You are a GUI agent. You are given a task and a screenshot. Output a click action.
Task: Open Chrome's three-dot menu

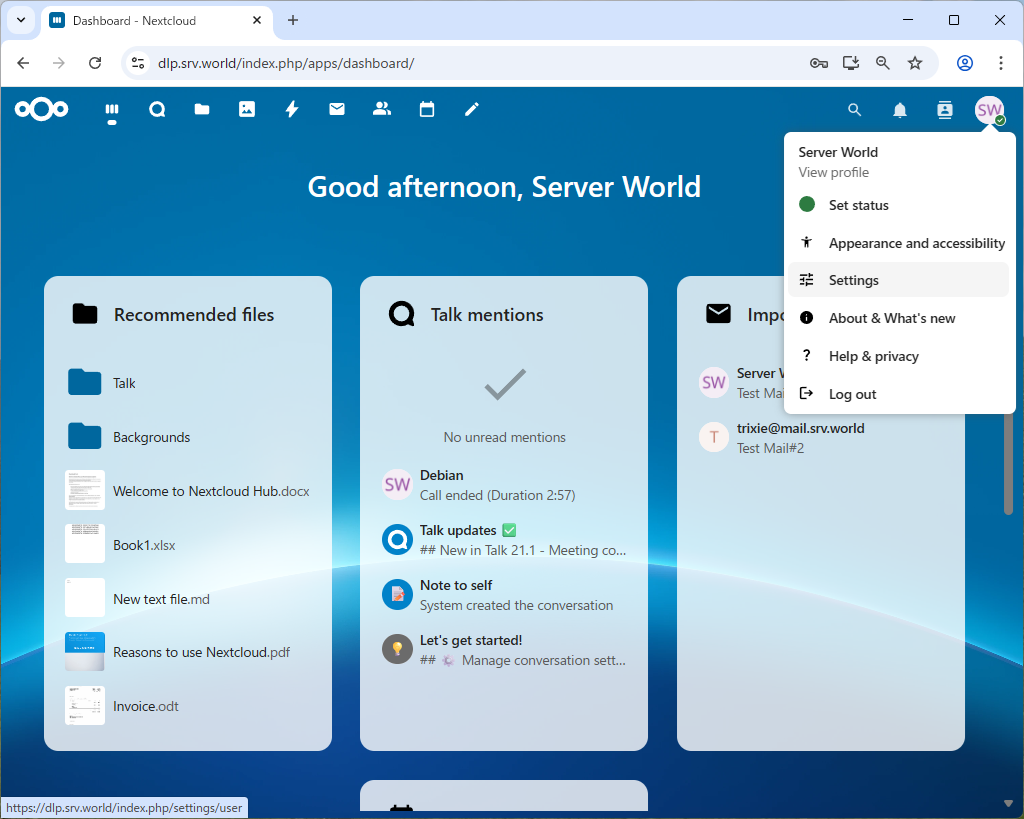tap(1001, 63)
